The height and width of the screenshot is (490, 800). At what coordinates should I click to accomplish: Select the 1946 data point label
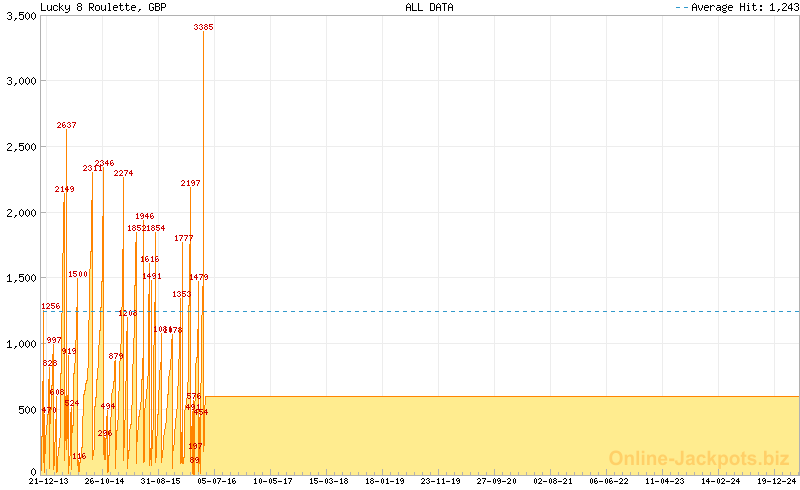coord(144,216)
